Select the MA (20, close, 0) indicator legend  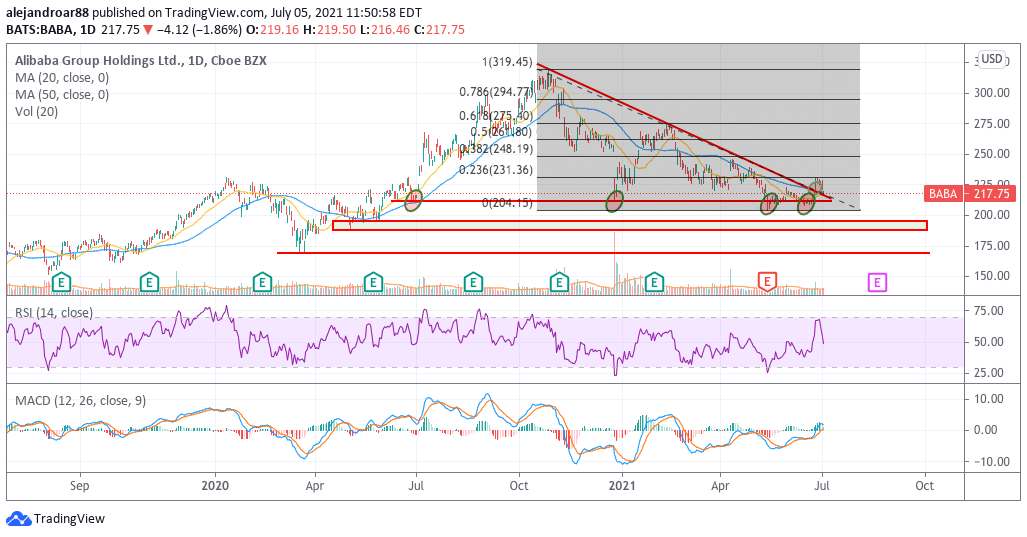(62, 77)
